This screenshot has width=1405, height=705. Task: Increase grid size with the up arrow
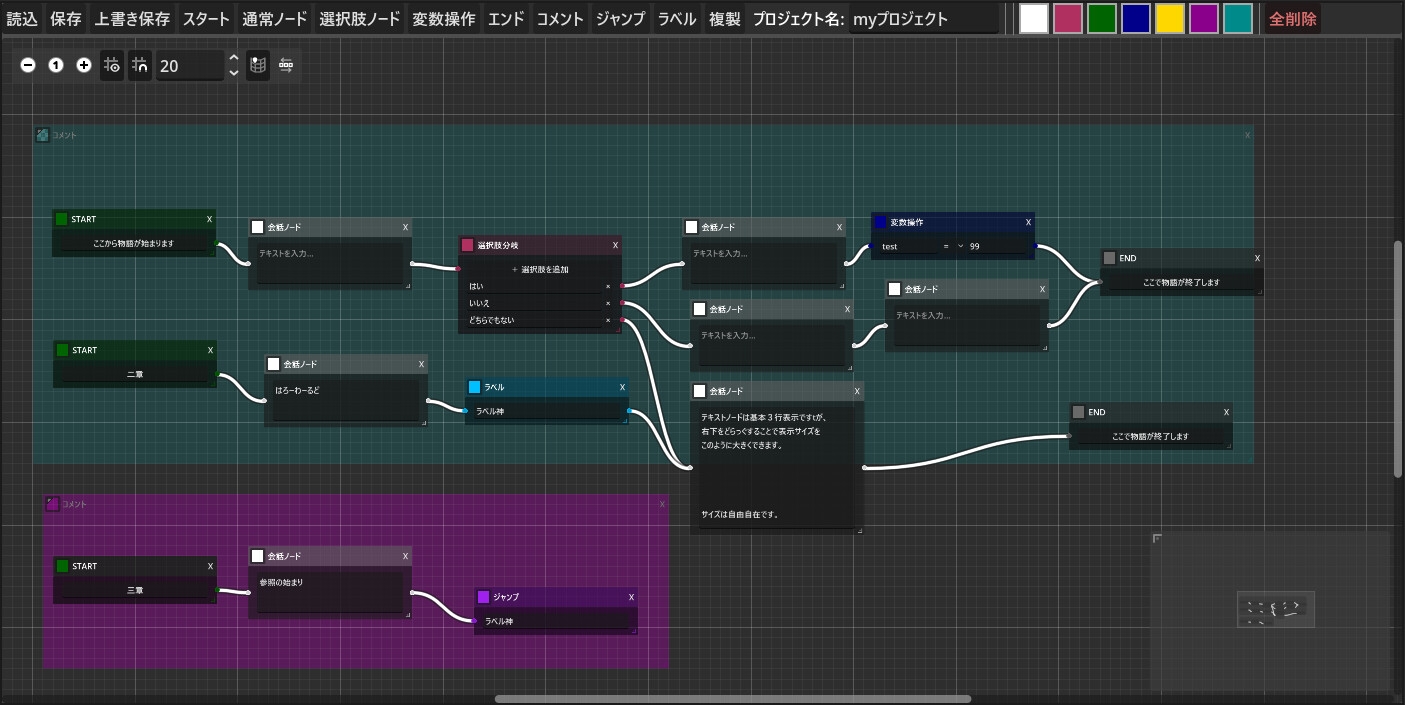coord(234,58)
